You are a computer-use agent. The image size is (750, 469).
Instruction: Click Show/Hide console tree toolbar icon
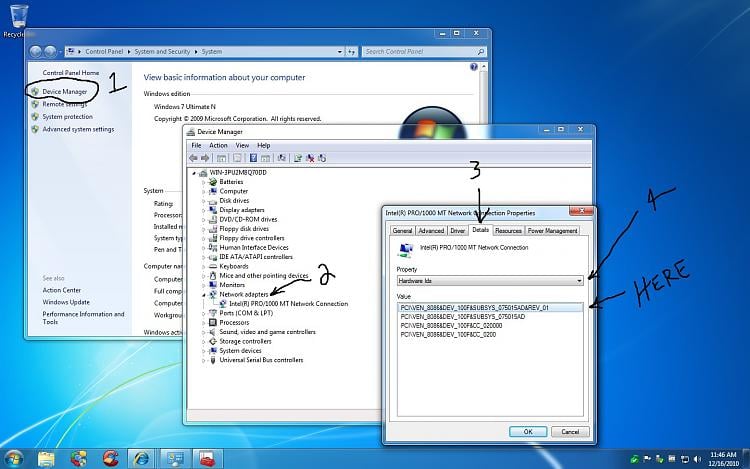221,158
